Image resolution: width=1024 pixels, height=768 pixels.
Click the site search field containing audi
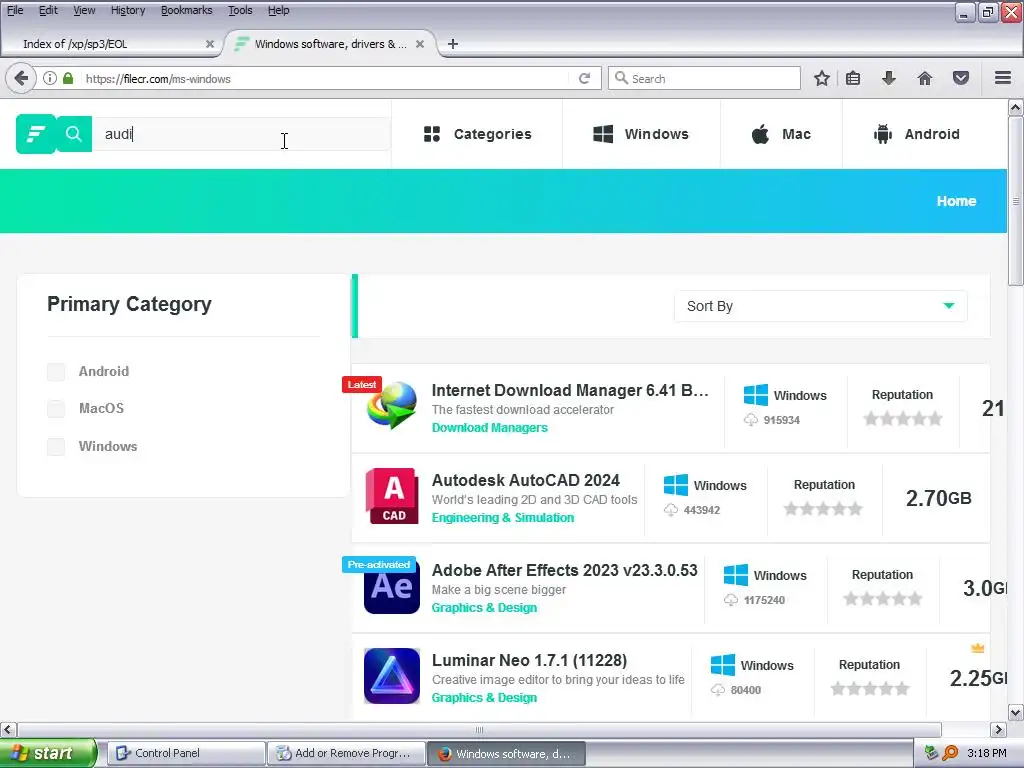pos(241,134)
